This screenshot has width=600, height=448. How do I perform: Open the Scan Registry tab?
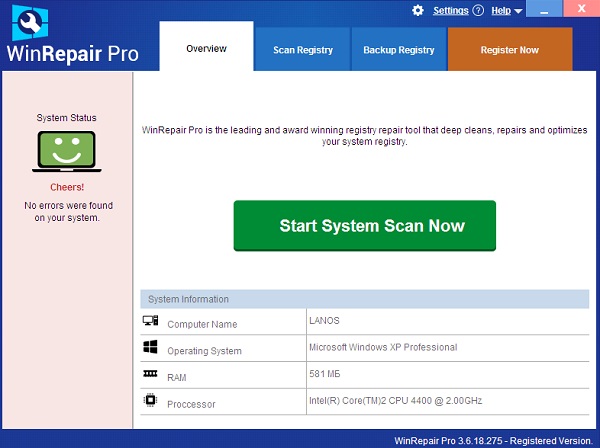pyautogui.click(x=304, y=50)
